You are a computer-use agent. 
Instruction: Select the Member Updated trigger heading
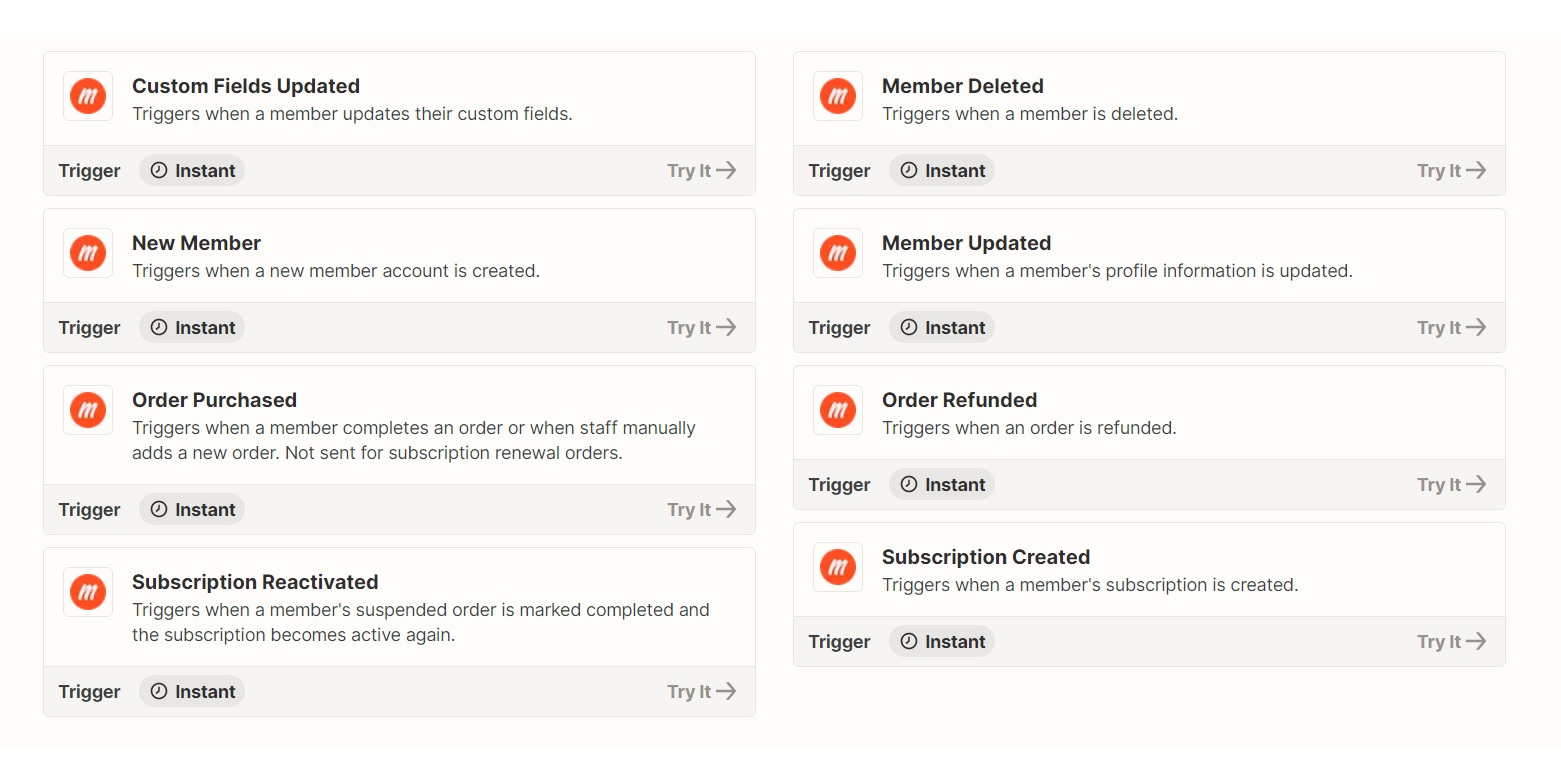(x=966, y=243)
